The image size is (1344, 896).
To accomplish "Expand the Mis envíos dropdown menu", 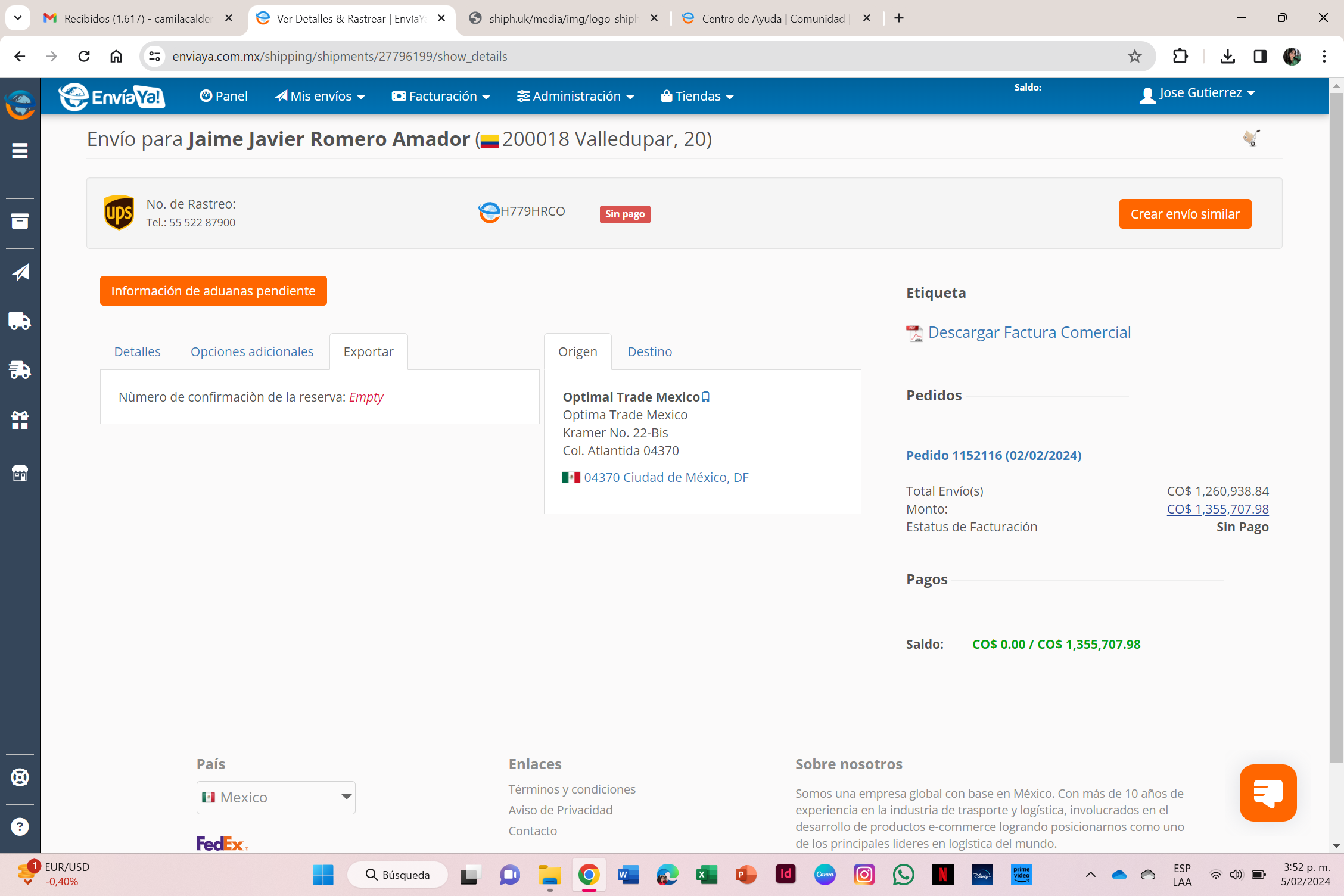I will 320,96.
